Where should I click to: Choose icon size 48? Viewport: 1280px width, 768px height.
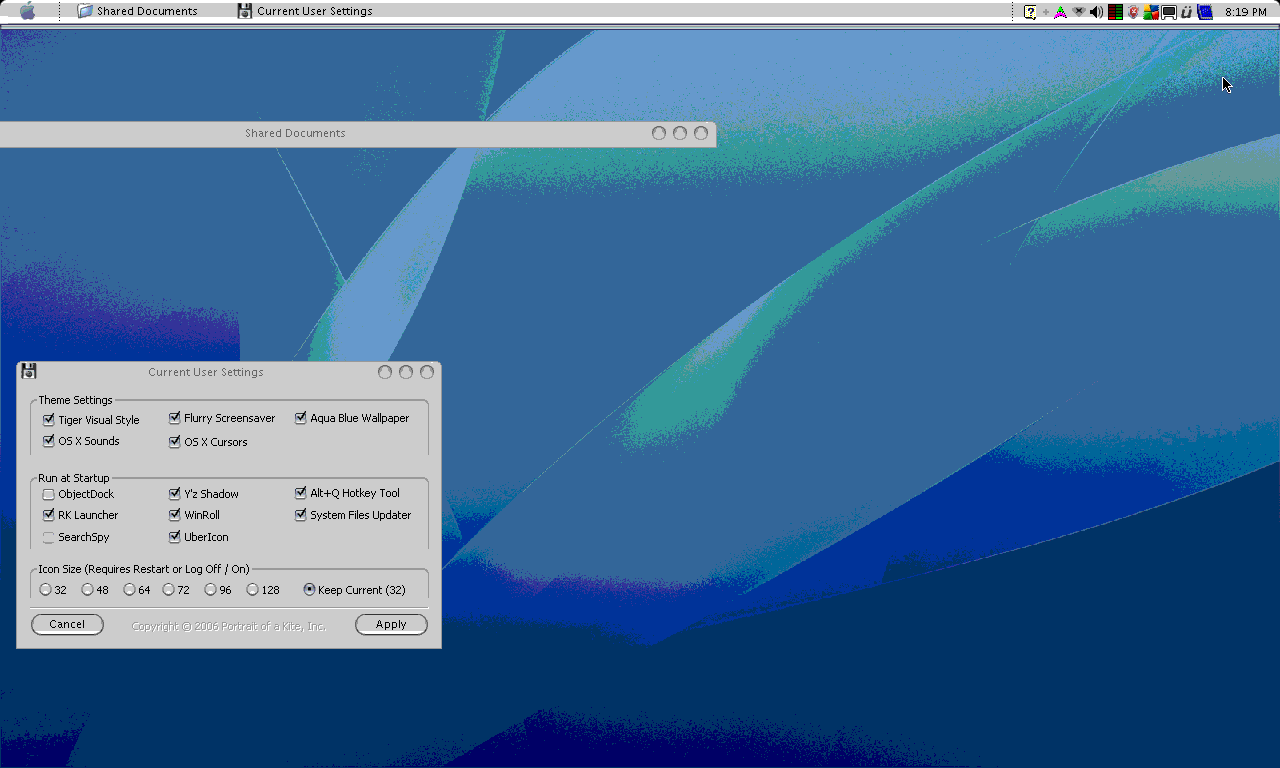pos(88,590)
